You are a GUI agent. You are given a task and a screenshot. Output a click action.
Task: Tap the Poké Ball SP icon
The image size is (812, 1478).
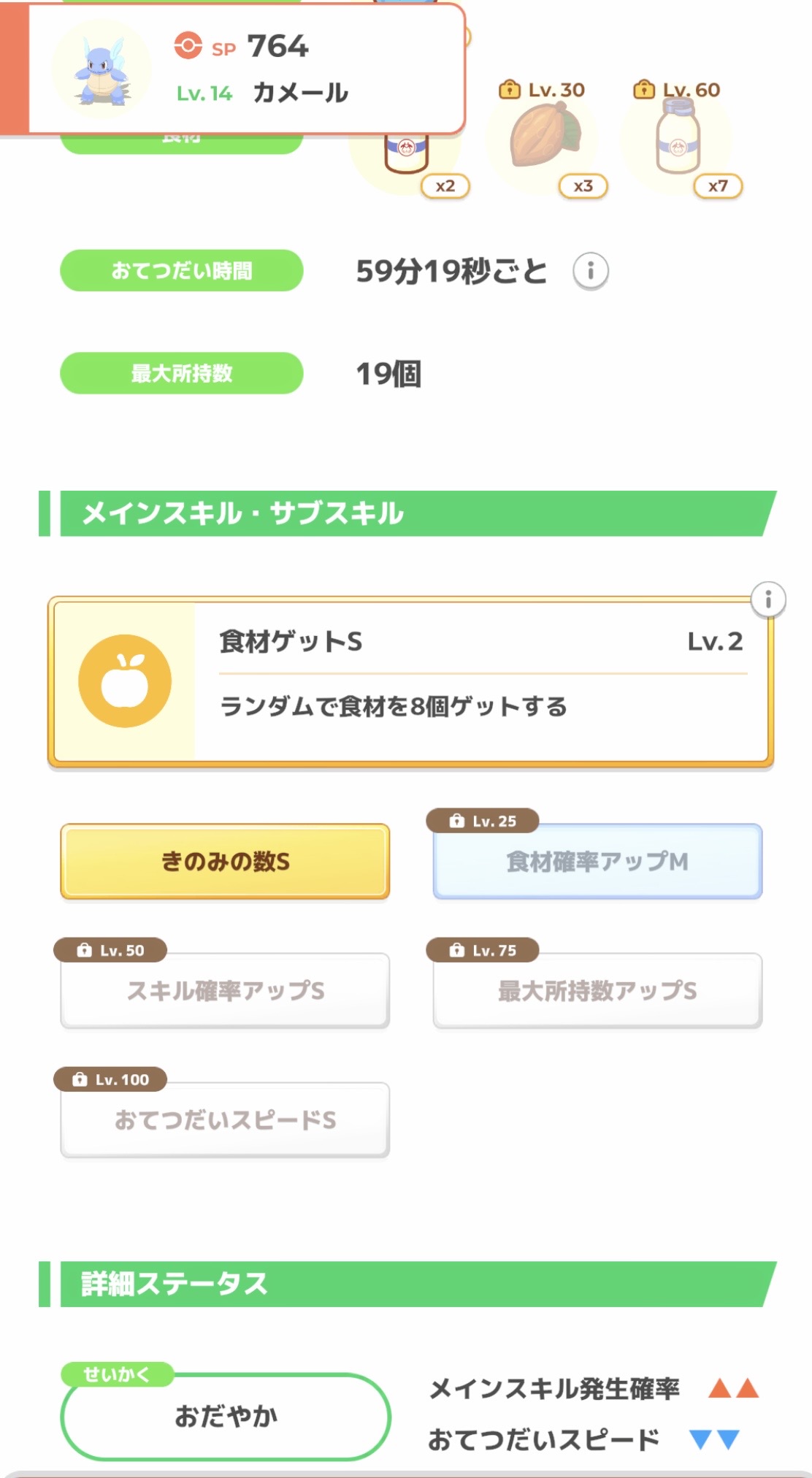[188, 45]
